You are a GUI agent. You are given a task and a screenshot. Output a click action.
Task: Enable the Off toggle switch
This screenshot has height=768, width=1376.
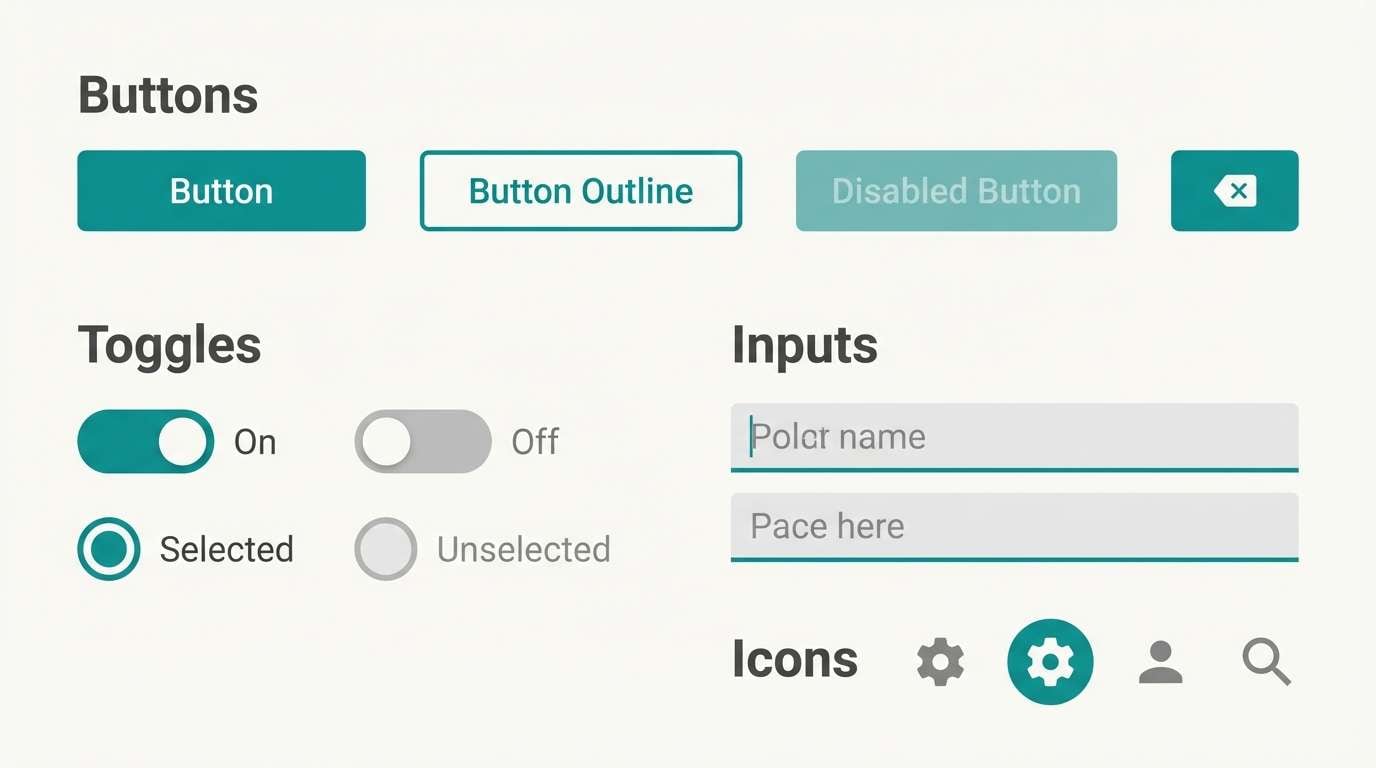[x=422, y=440]
